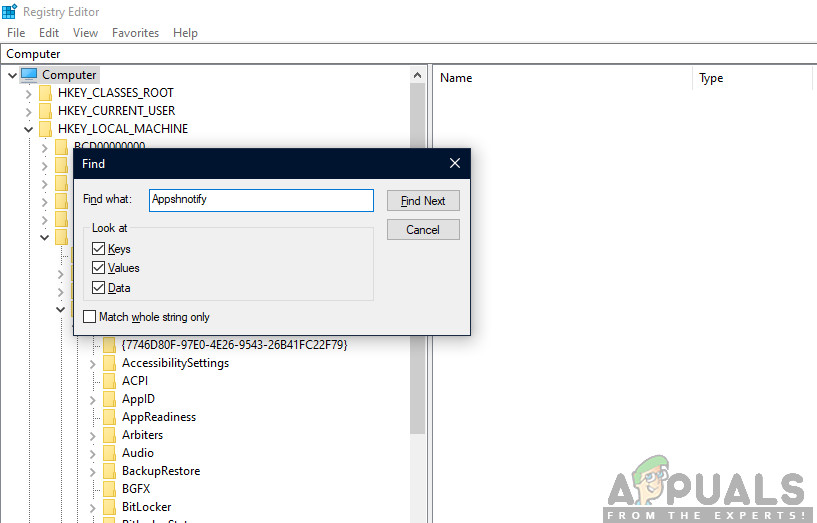Uncheck the Keys checkbox
The width and height of the screenshot is (817, 523).
[x=98, y=248]
